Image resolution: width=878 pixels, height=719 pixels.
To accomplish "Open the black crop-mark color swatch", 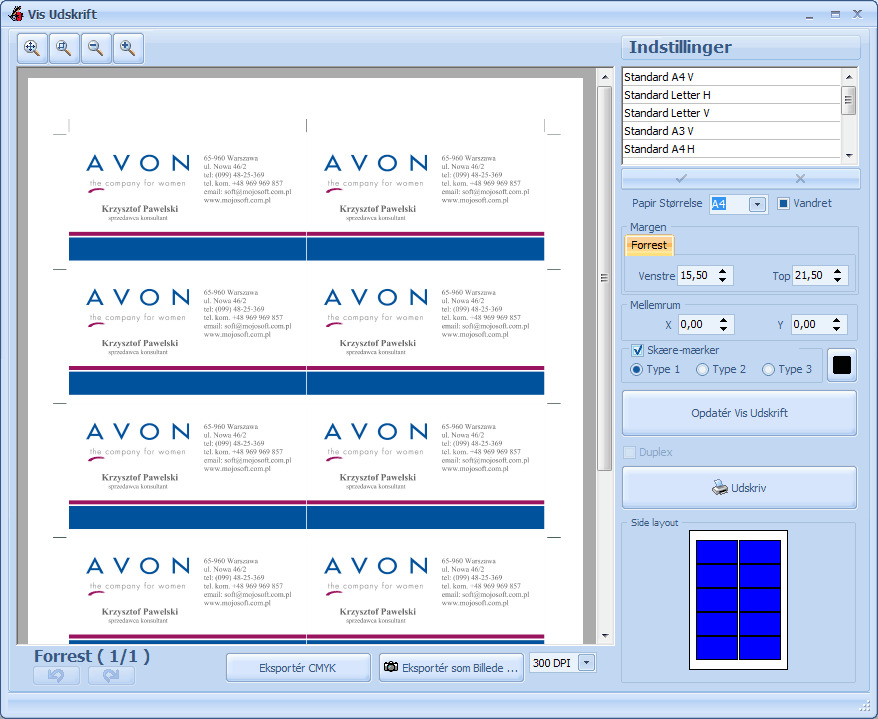I will point(842,365).
